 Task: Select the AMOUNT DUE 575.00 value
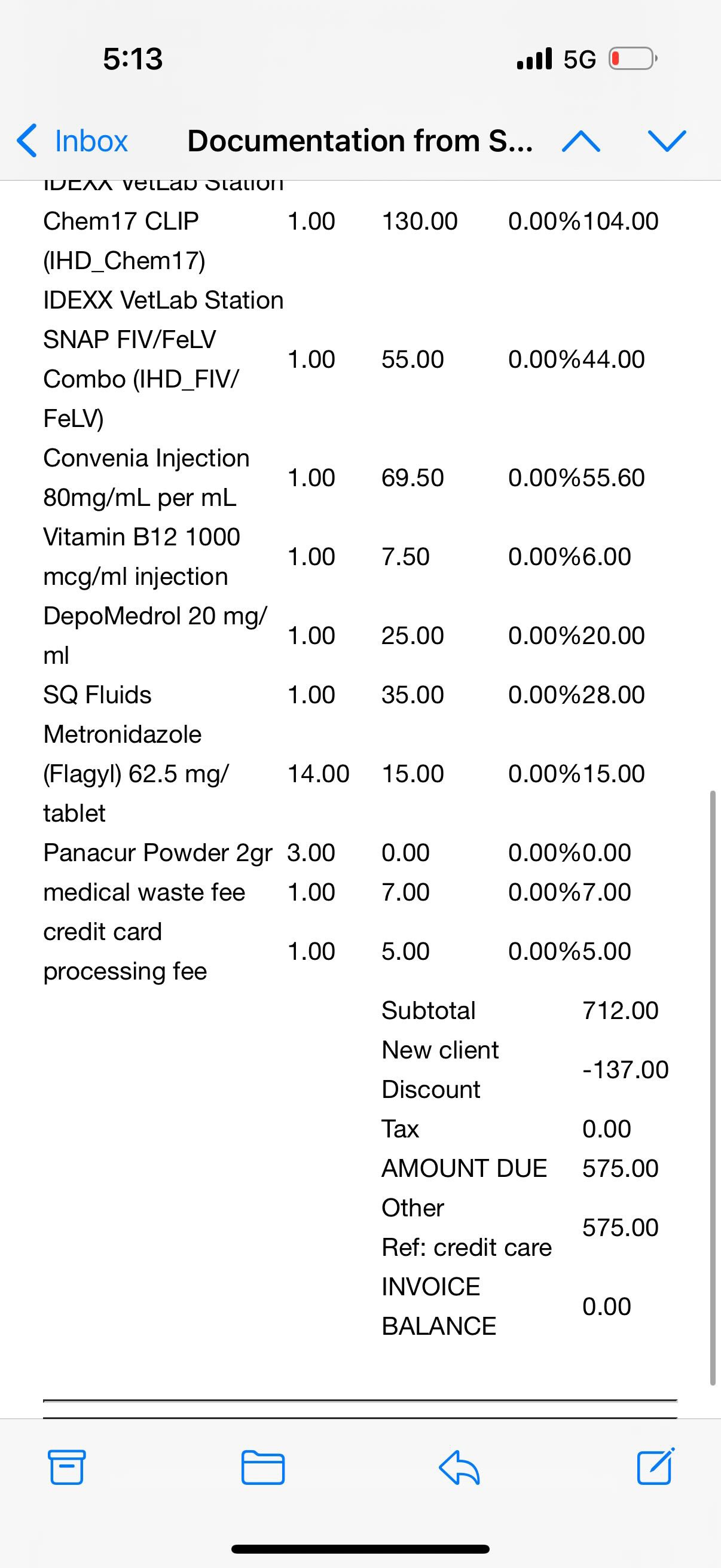[x=620, y=1168]
